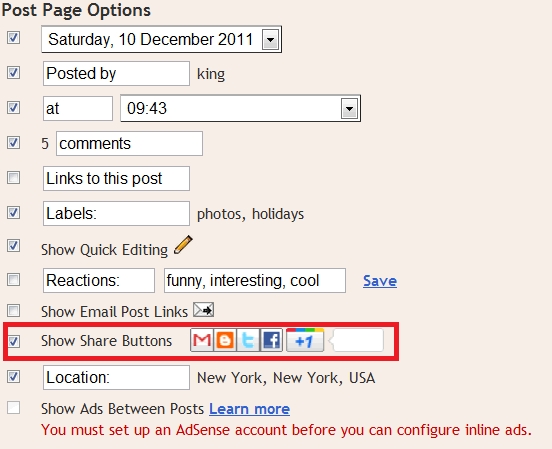Click the +1 count bubble

pyautogui.click(x=356, y=340)
